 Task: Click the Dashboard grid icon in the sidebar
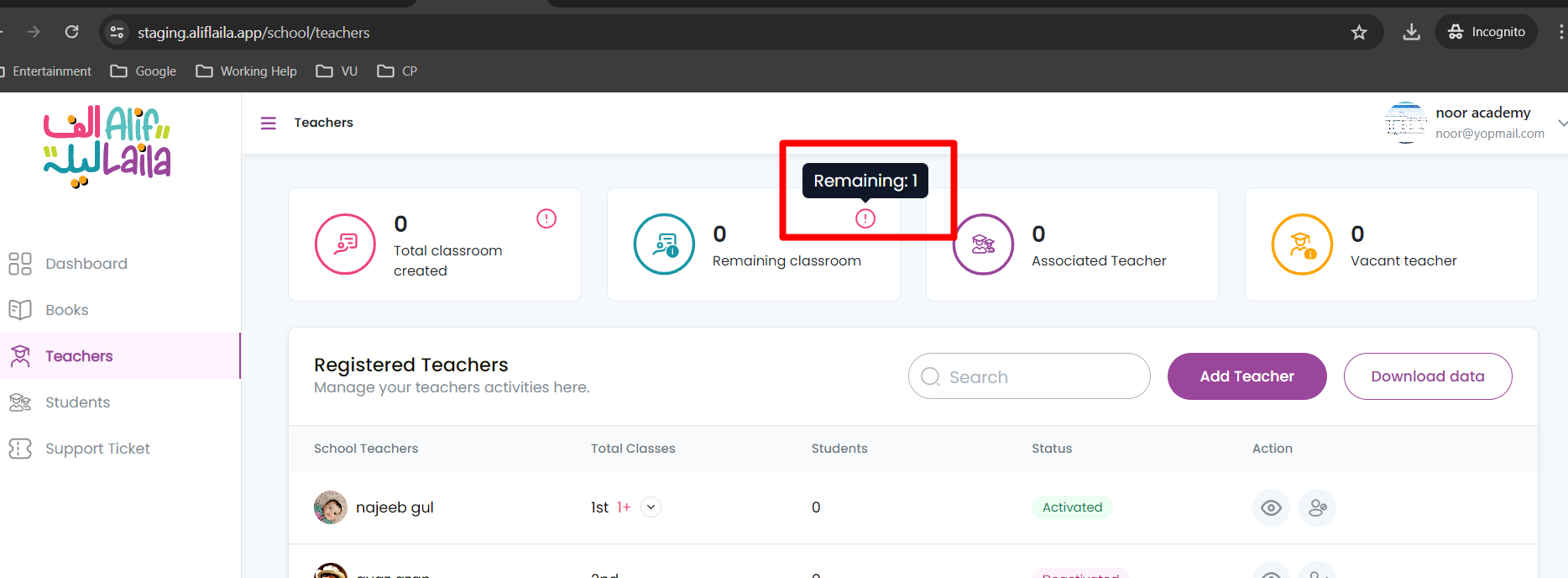20,264
